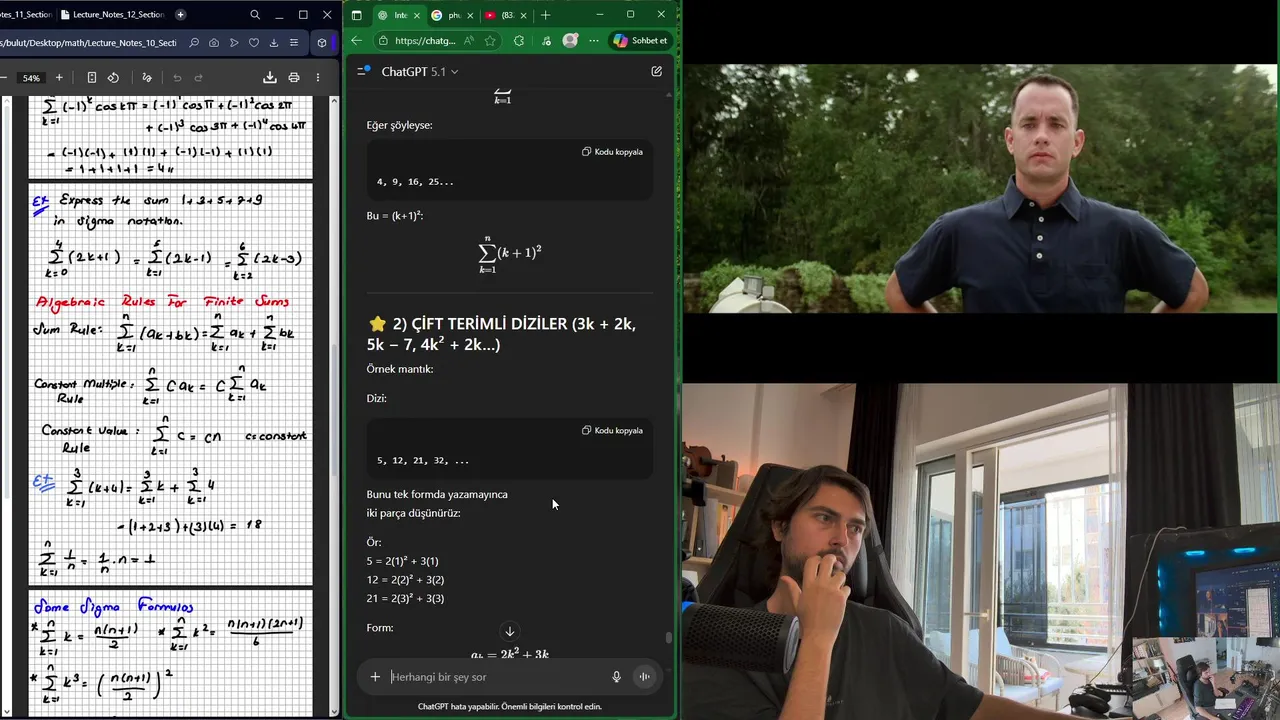Enable the draw annotation tool in PDF
1280x720 pixels.
point(147,78)
